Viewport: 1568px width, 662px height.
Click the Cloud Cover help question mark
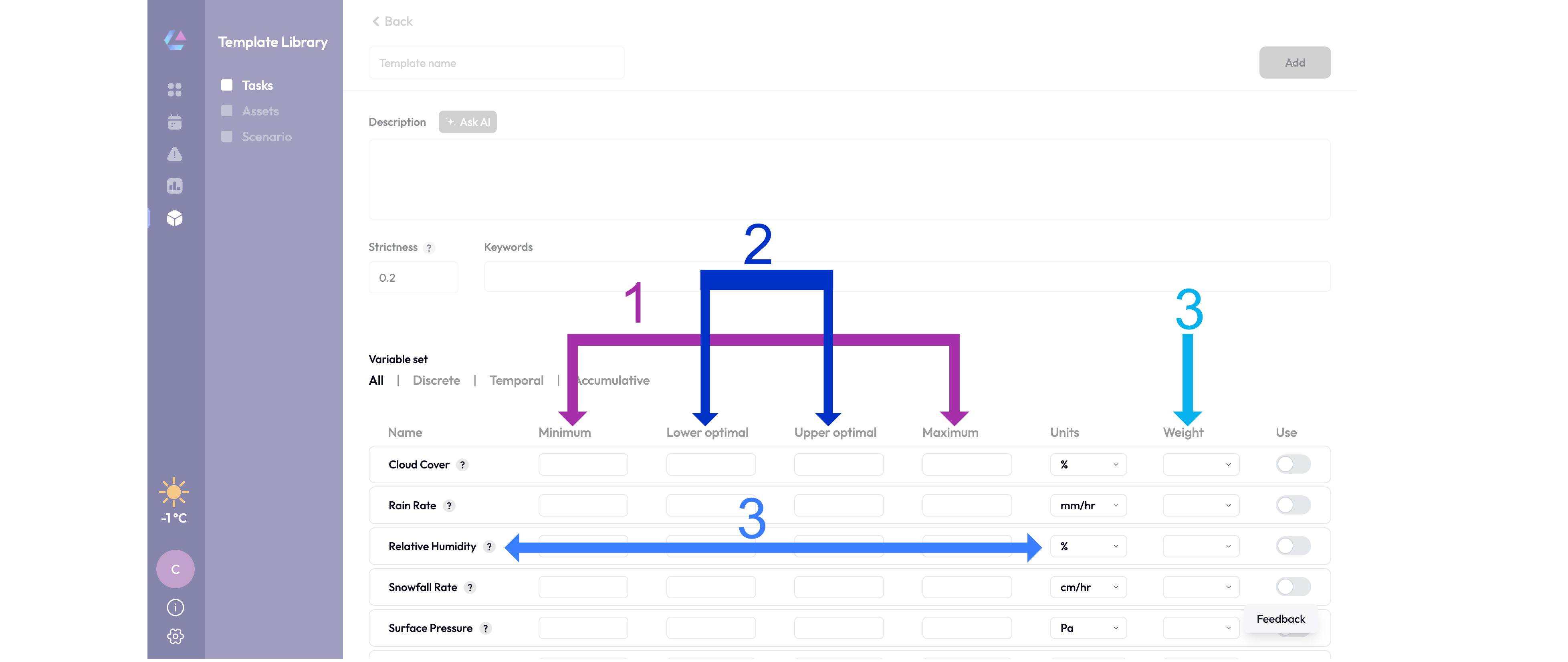pos(462,465)
